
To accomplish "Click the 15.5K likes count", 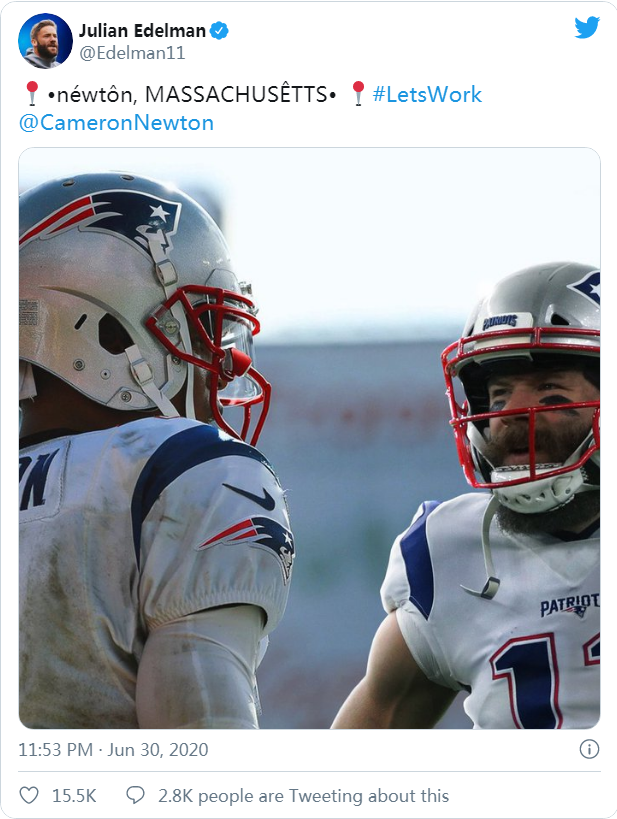I will 74,795.
